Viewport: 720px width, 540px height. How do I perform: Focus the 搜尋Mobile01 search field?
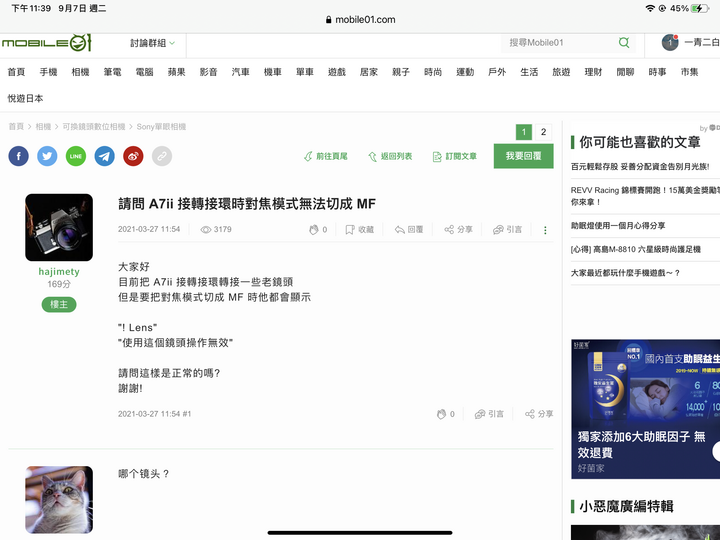pyautogui.click(x=560, y=43)
